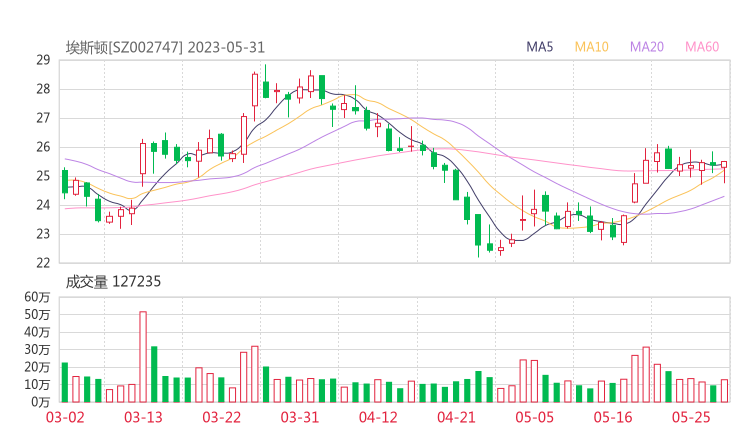Click the MA5 legend label
Screen dimensions: 740x440
pos(539,47)
